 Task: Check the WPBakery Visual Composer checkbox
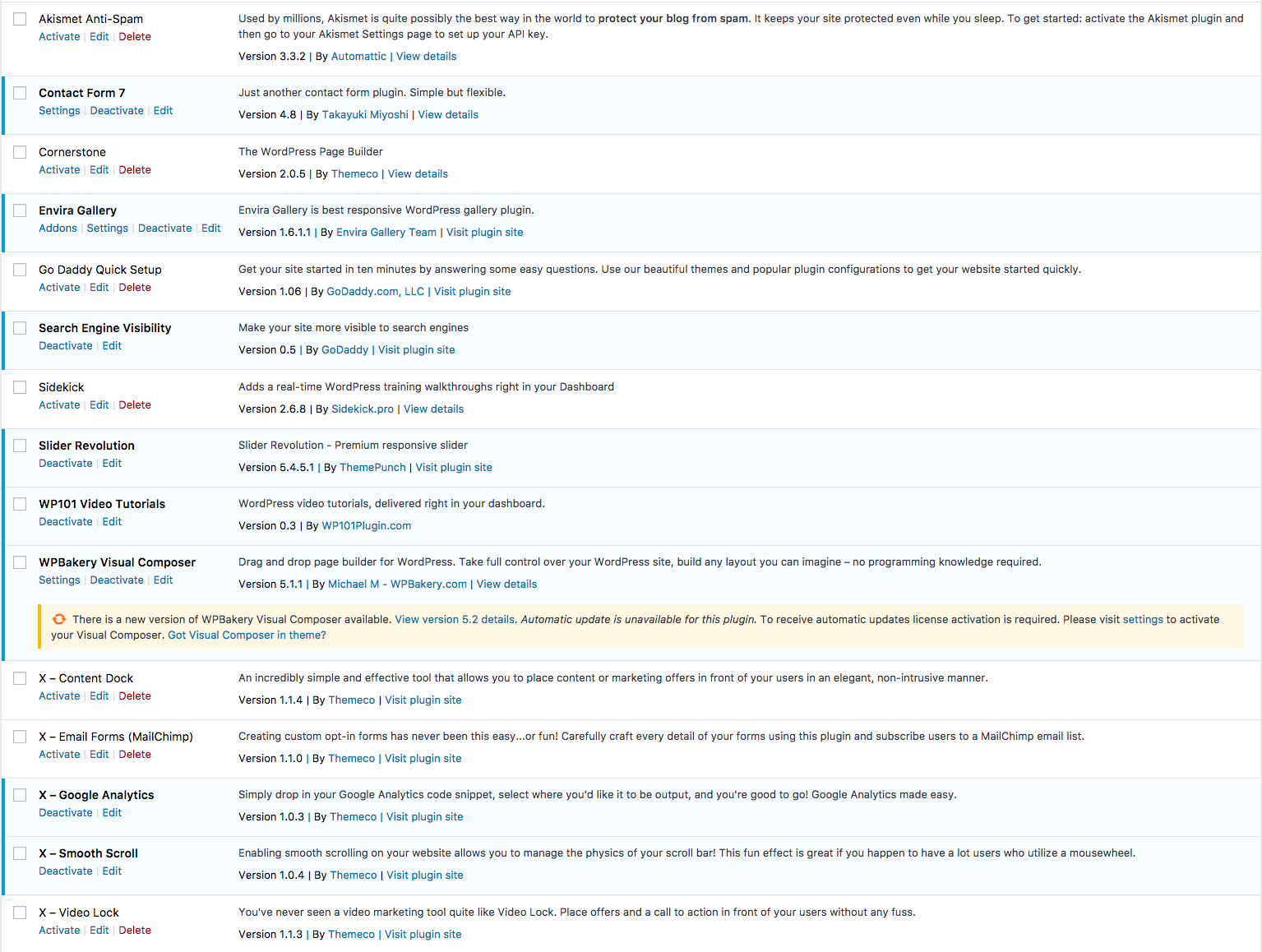pos(20,562)
